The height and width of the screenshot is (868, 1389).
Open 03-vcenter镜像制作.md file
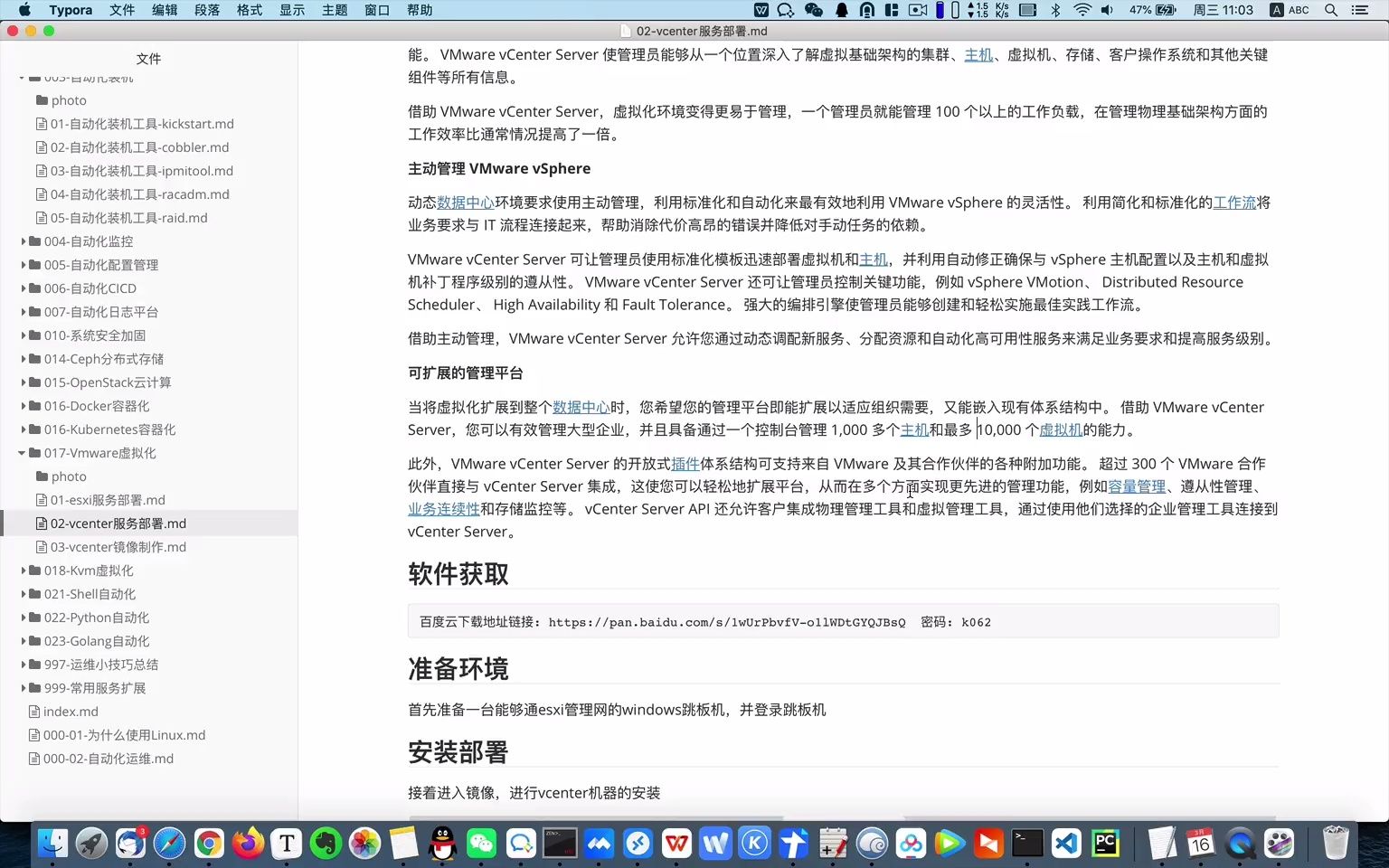(118, 547)
